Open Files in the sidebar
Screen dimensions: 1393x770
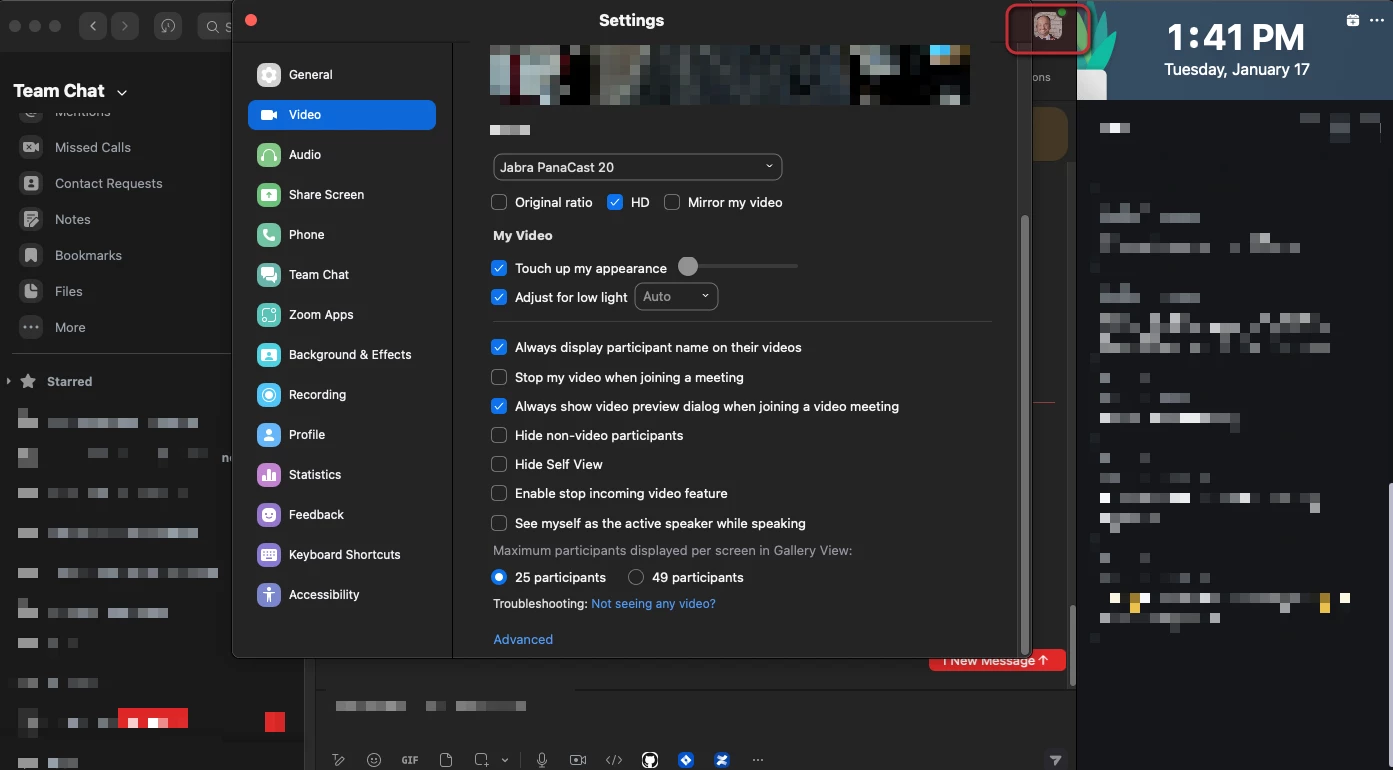[x=69, y=291]
